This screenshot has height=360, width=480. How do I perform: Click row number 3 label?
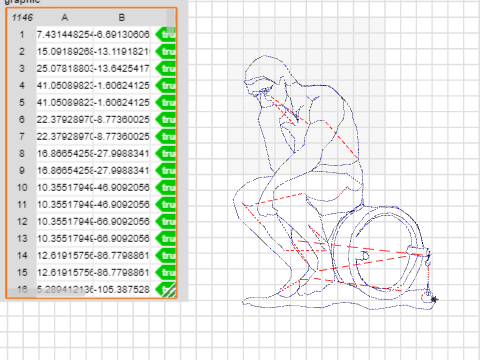pyautogui.click(x=22, y=68)
